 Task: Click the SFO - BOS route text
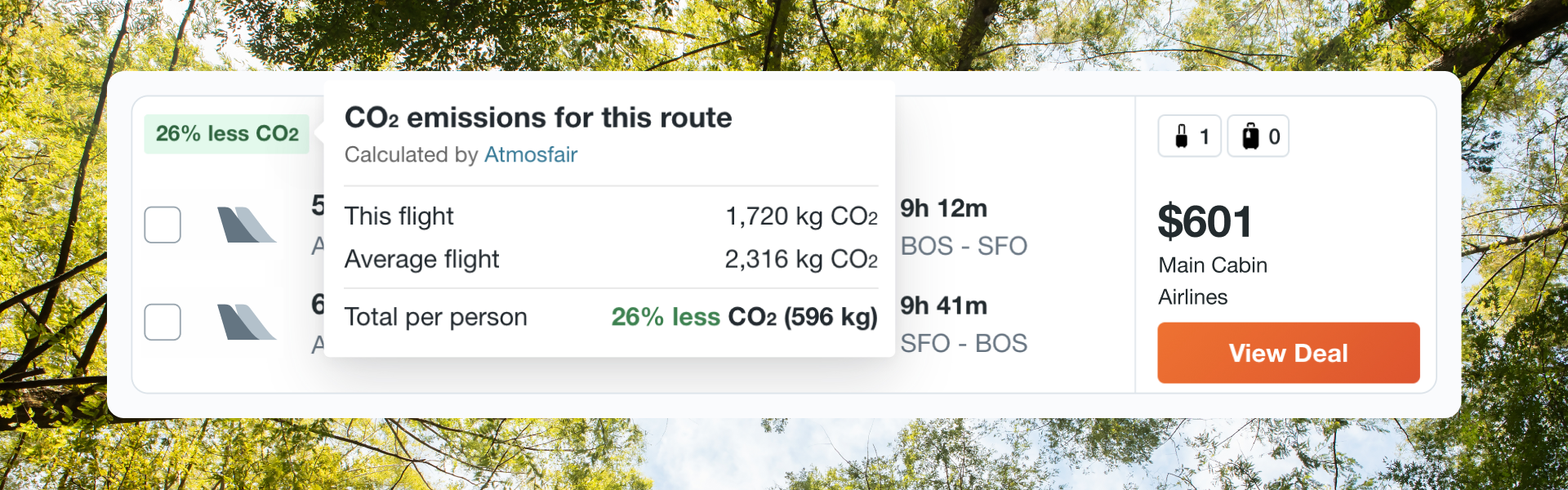(964, 343)
